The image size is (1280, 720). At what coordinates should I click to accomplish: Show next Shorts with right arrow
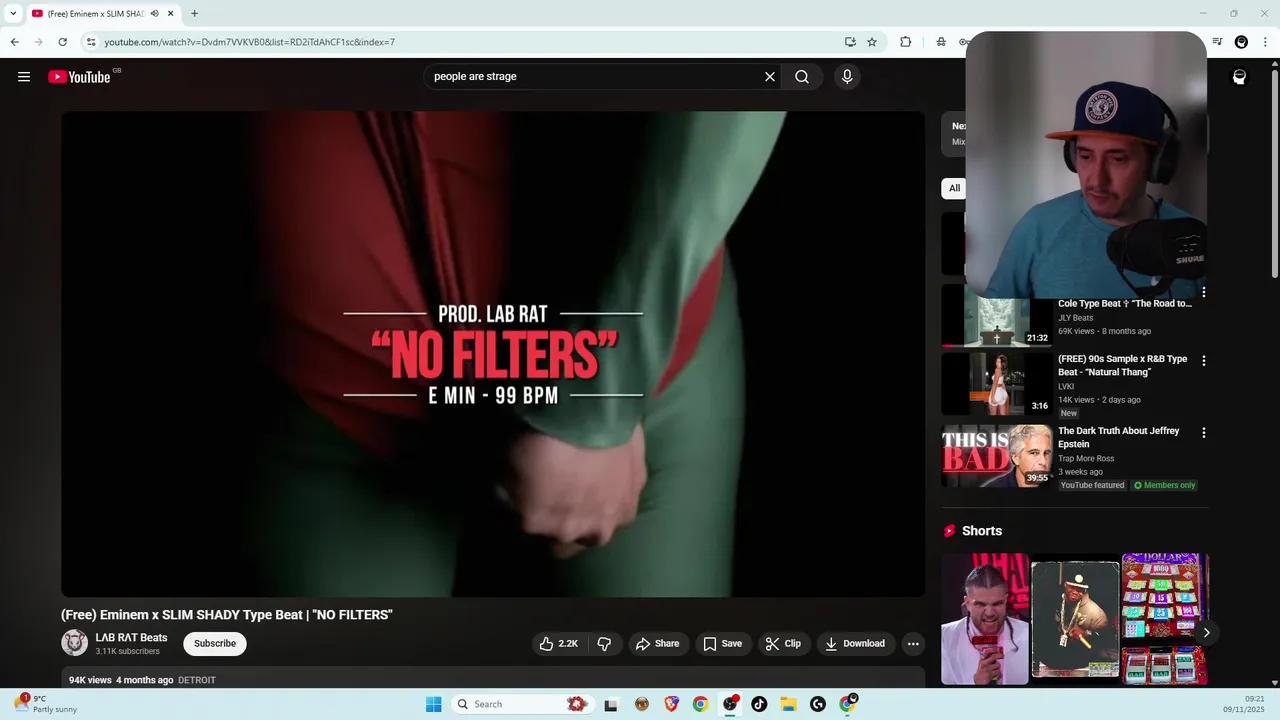point(1207,633)
